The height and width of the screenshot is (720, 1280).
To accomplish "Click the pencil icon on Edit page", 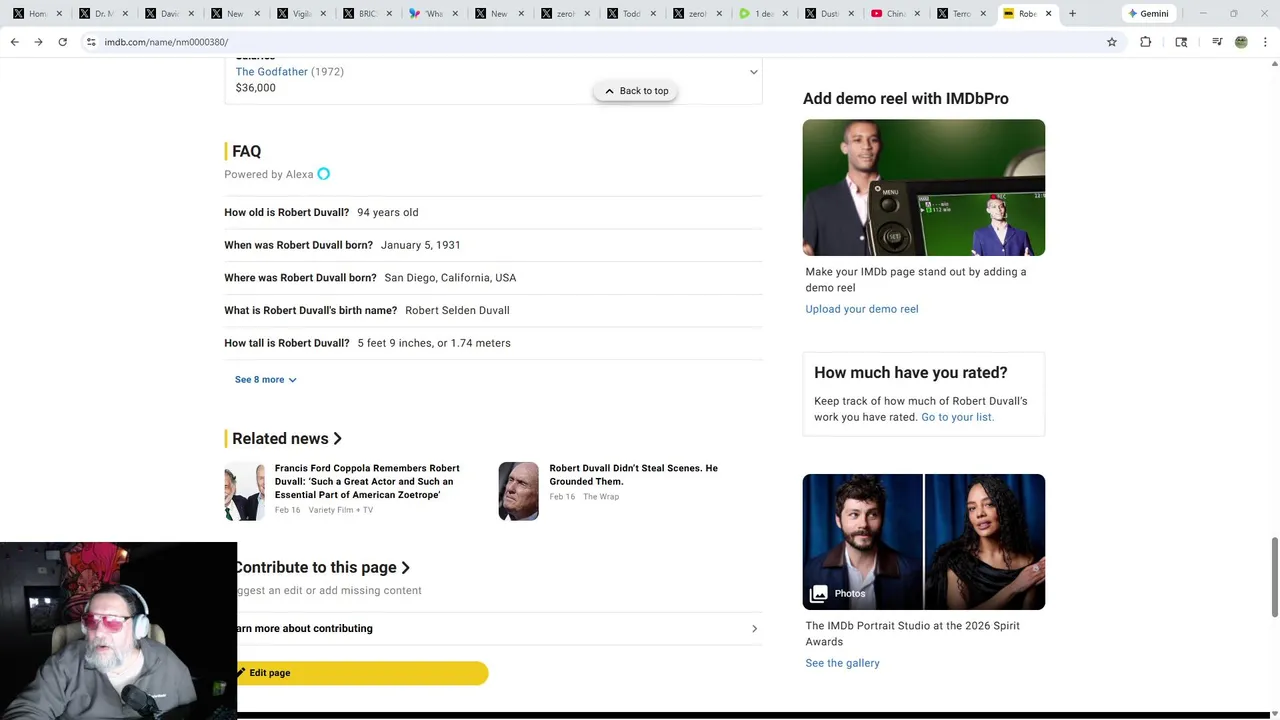I will (x=241, y=673).
